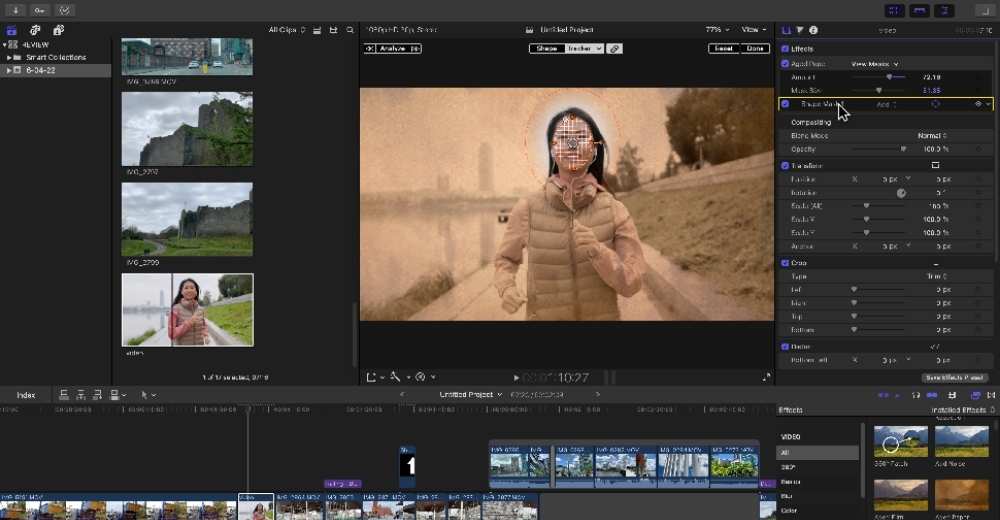The width and height of the screenshot is (1000, 520).
Task: Uncheck the Crop section checkbox
Action: (x=785, y=263)
